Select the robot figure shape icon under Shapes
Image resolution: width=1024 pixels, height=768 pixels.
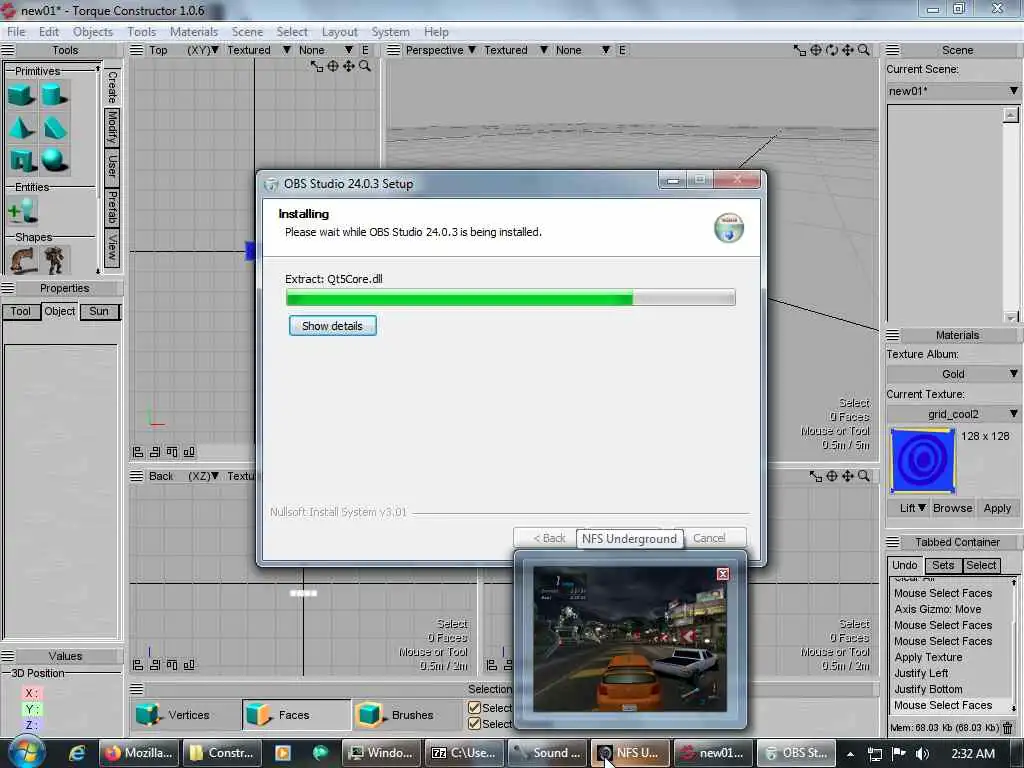click(x=55, y=261)
